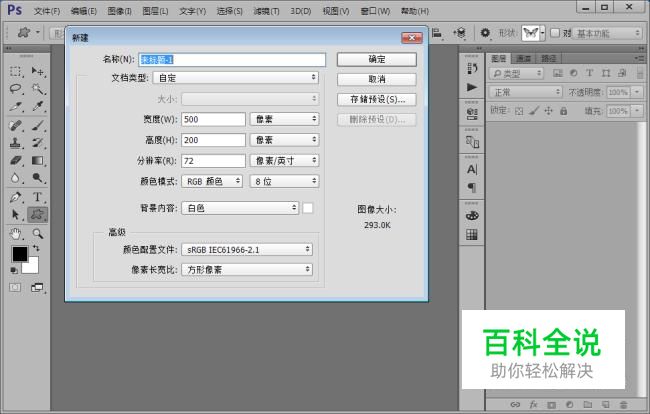Screen dimensions: 650x414
Task: Select the Horizontal Type tool
Action: pos(38,197)
